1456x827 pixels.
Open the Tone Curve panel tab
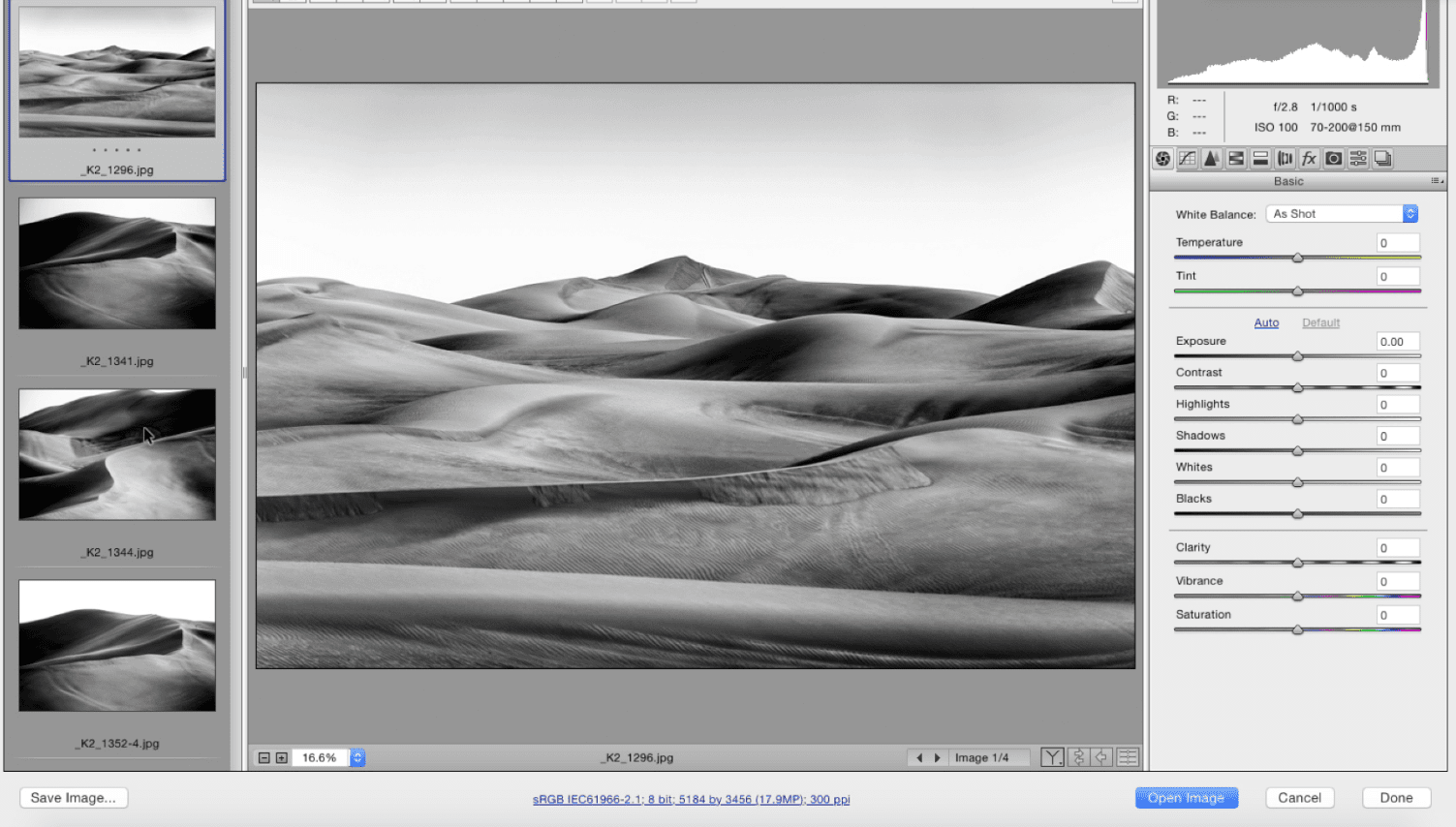click(x=1187, y=159)
